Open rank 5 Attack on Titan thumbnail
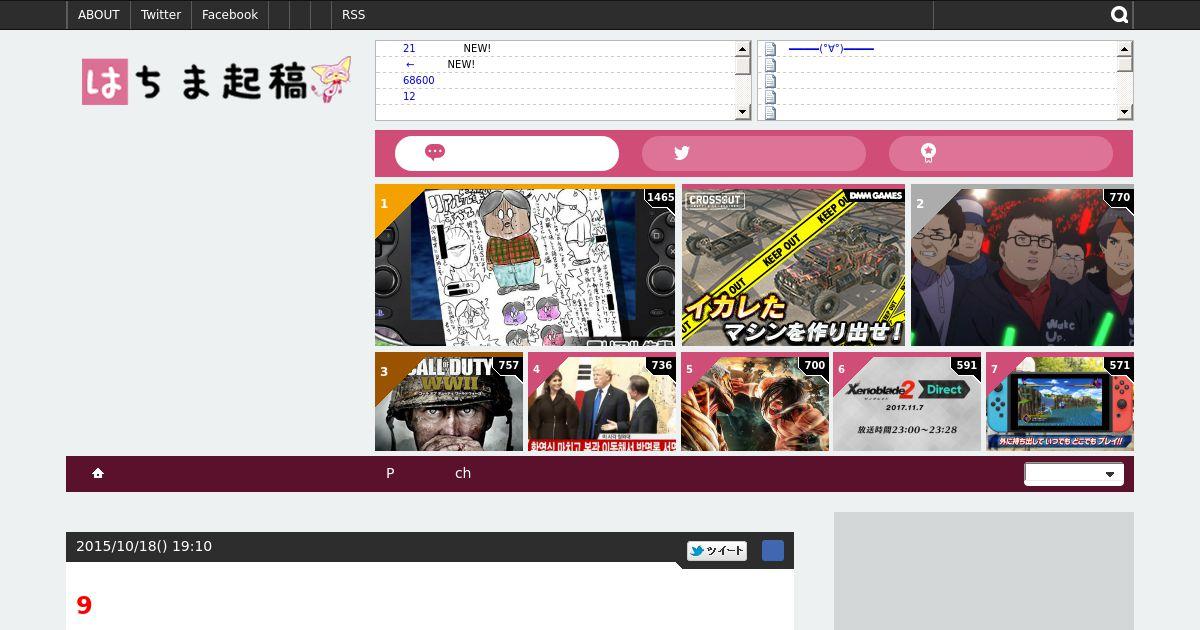 pos(755,401)
